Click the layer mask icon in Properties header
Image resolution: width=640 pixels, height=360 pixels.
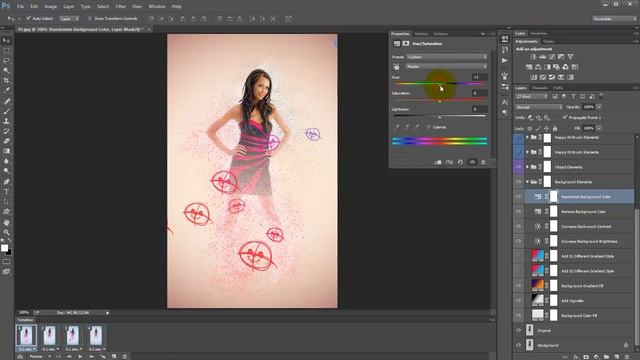click(406, 44)
